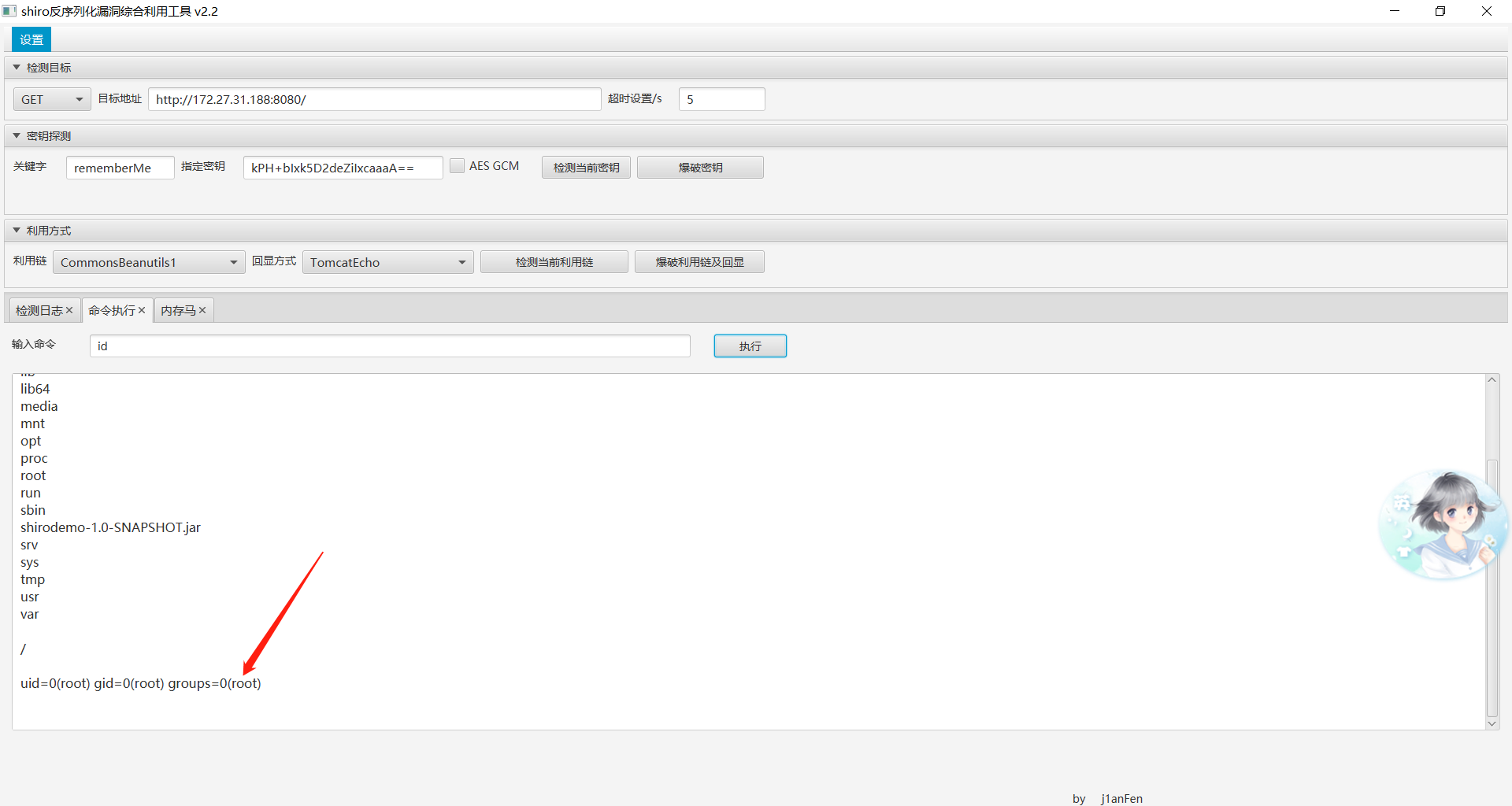Close the 内存马 tab via X icon
The height and width of the screenshot is (806, 1512).
click(x=202, y=311)
